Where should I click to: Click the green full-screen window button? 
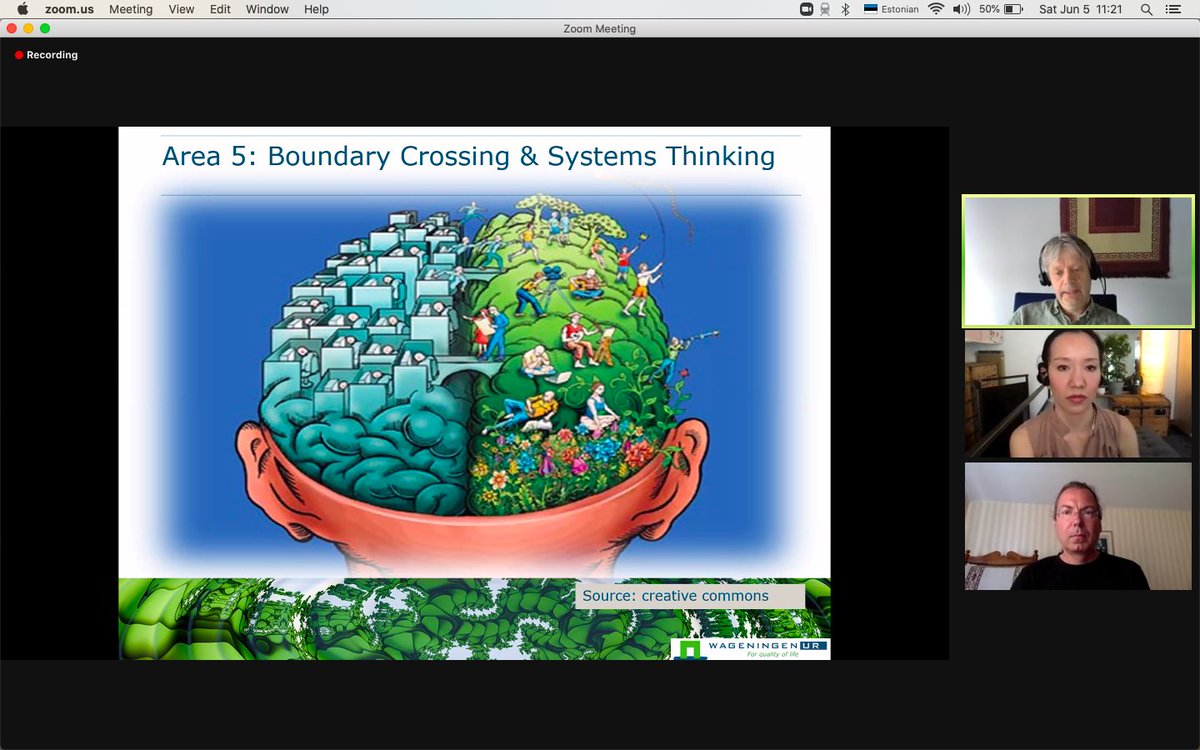[x=45, y=28]
